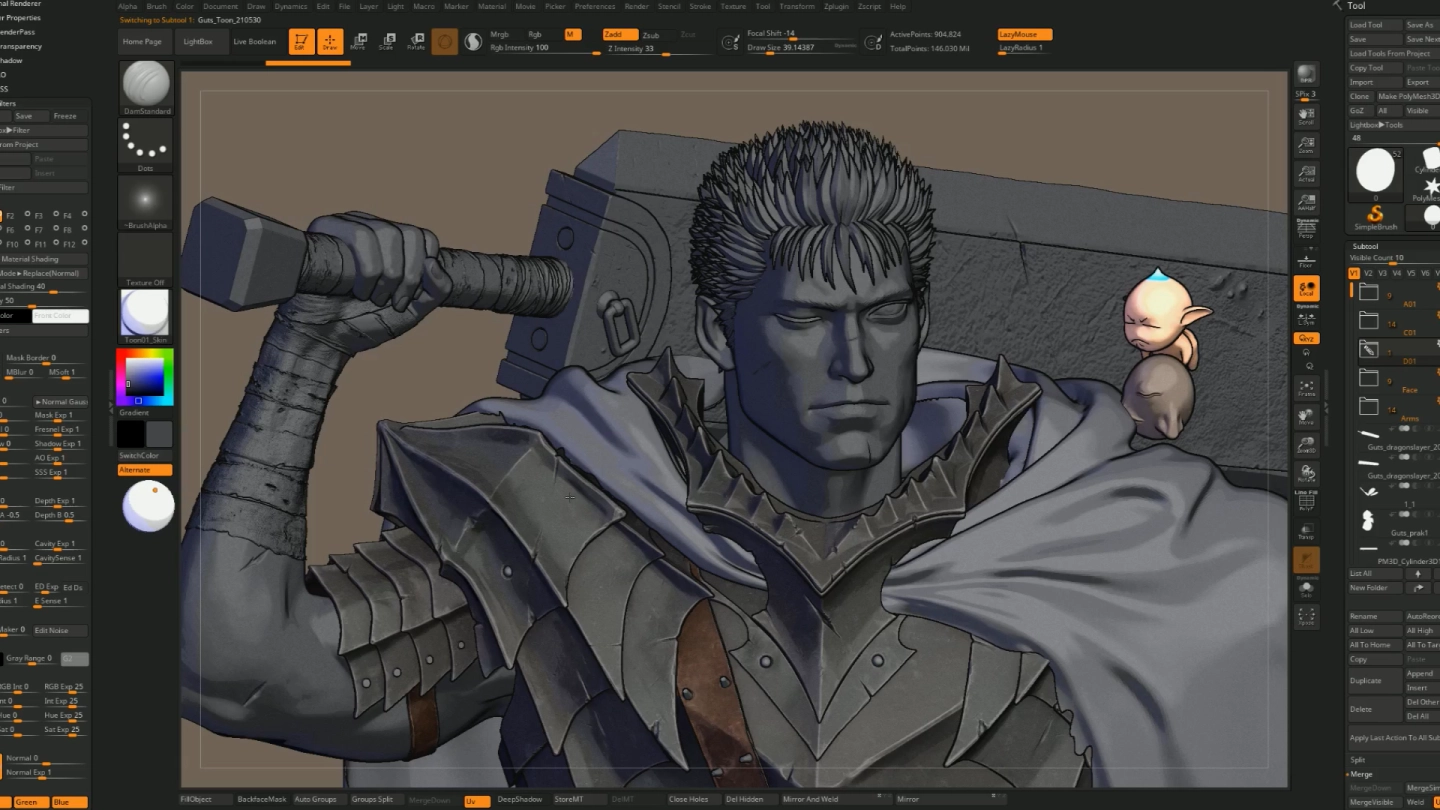
Task: Click the BPR render sphere icon
Action: (x=1306, y=75)
